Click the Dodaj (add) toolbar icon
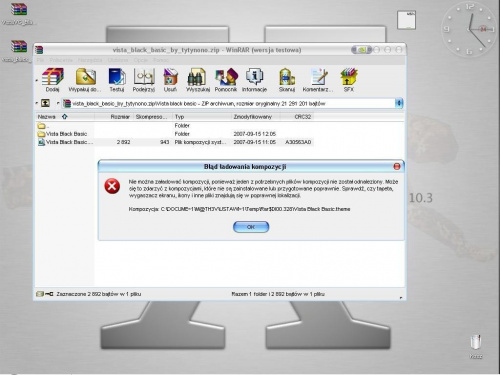This screenshot has width=500, height=375. 53,80
